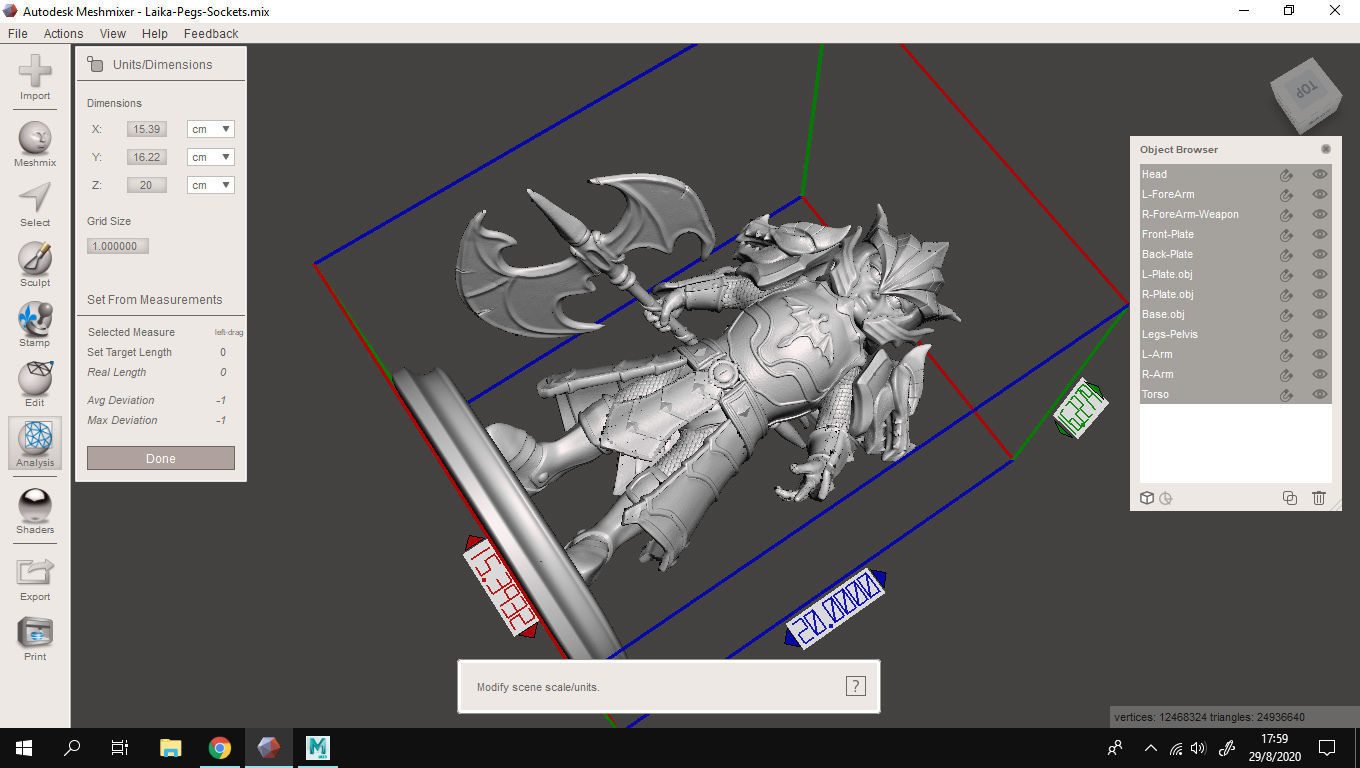
Task: Open File Explorer from the taskbar
Action: [x=171, y=748]
